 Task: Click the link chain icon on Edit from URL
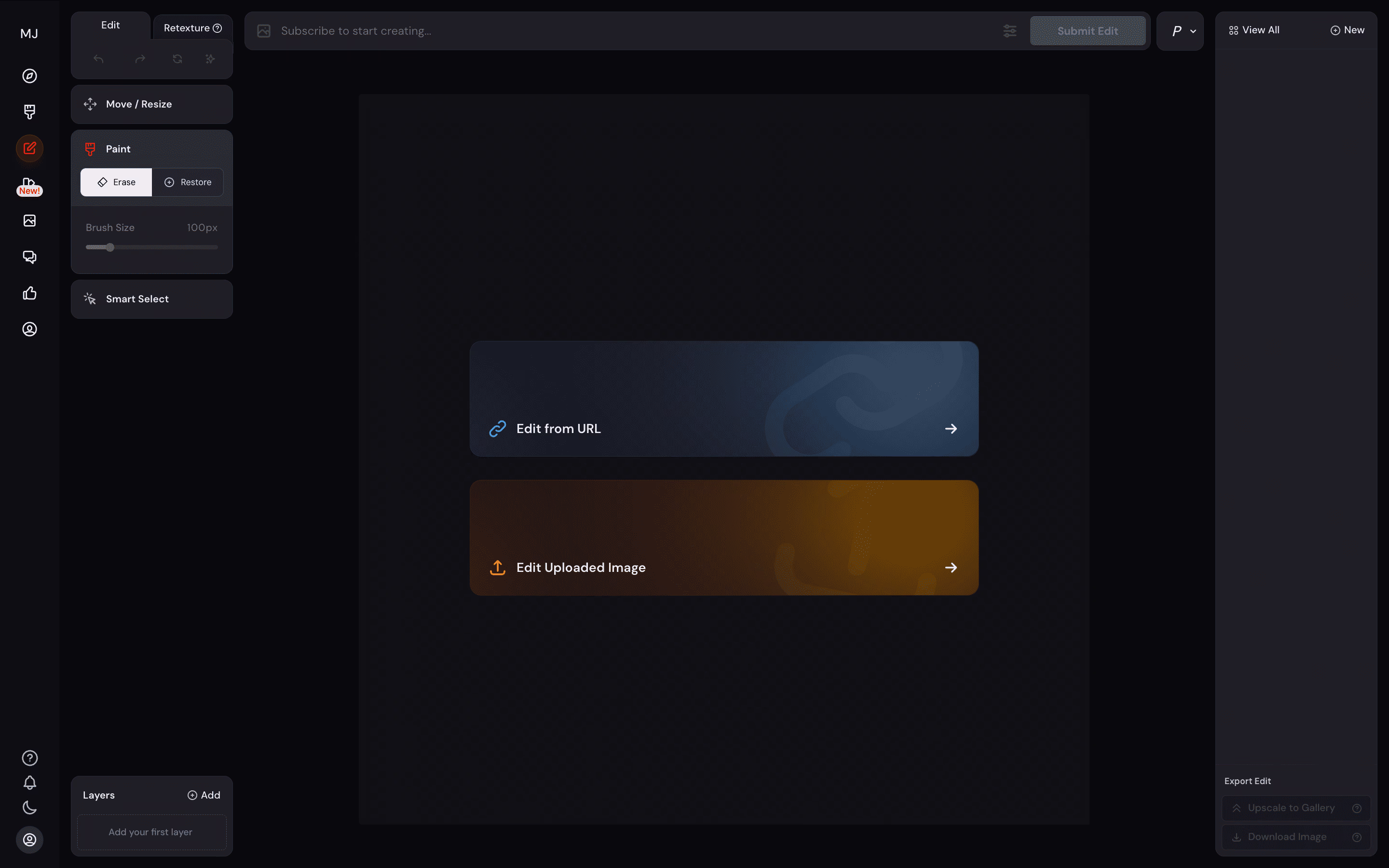[497, 429]
